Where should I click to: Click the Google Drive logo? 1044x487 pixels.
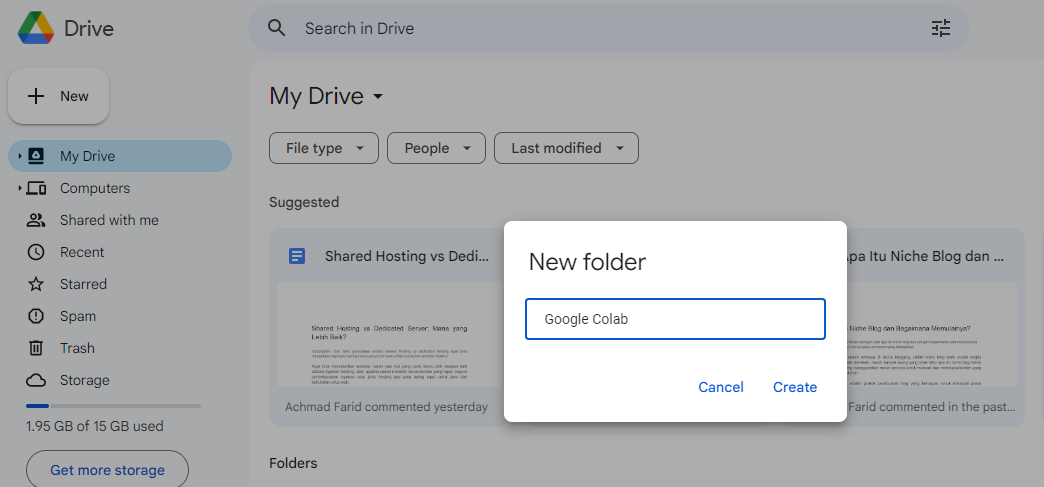pyautogui.click(x=36, y=29)
